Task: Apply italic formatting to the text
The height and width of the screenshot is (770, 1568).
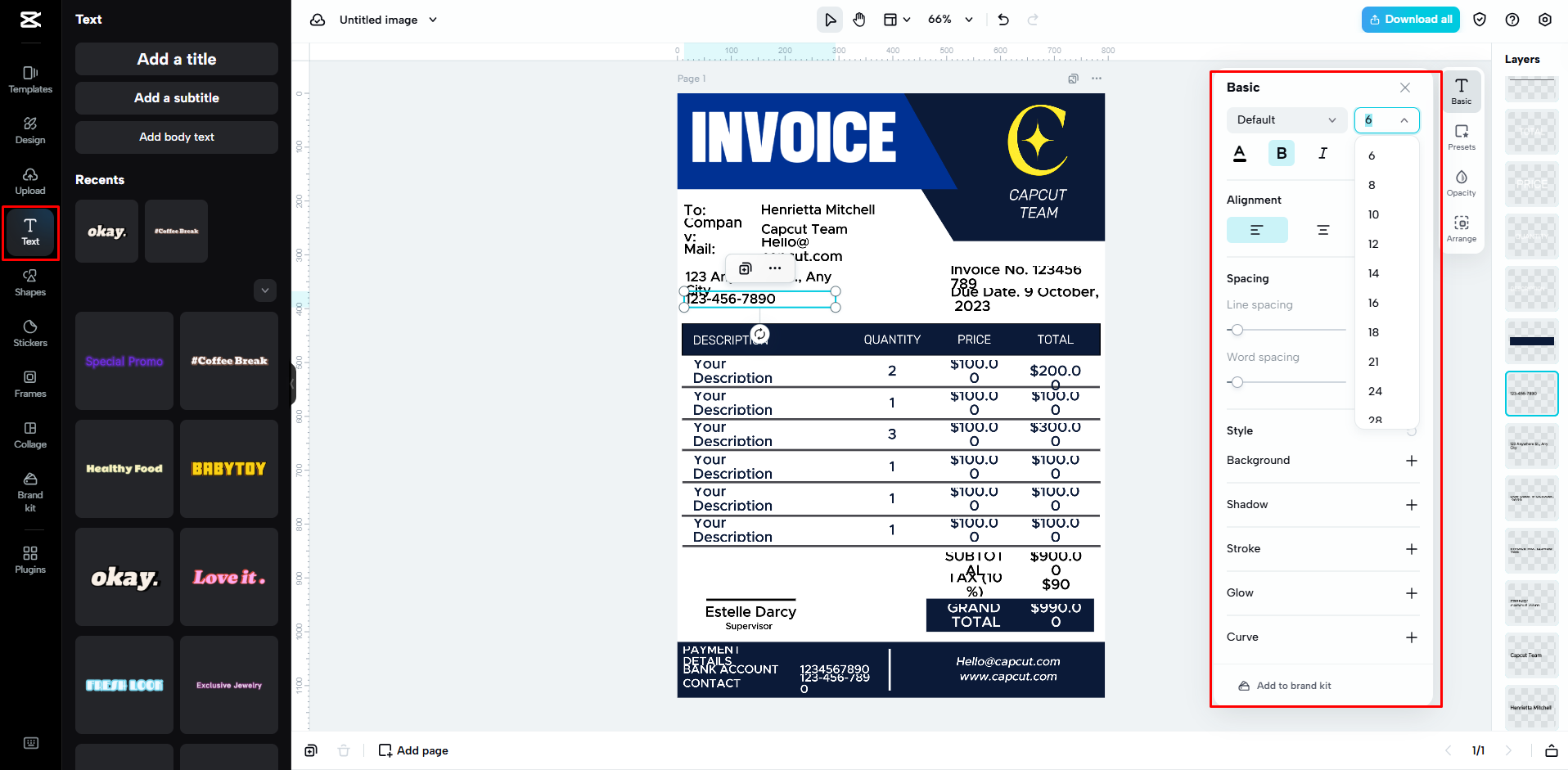Action: click(1323, 153)
